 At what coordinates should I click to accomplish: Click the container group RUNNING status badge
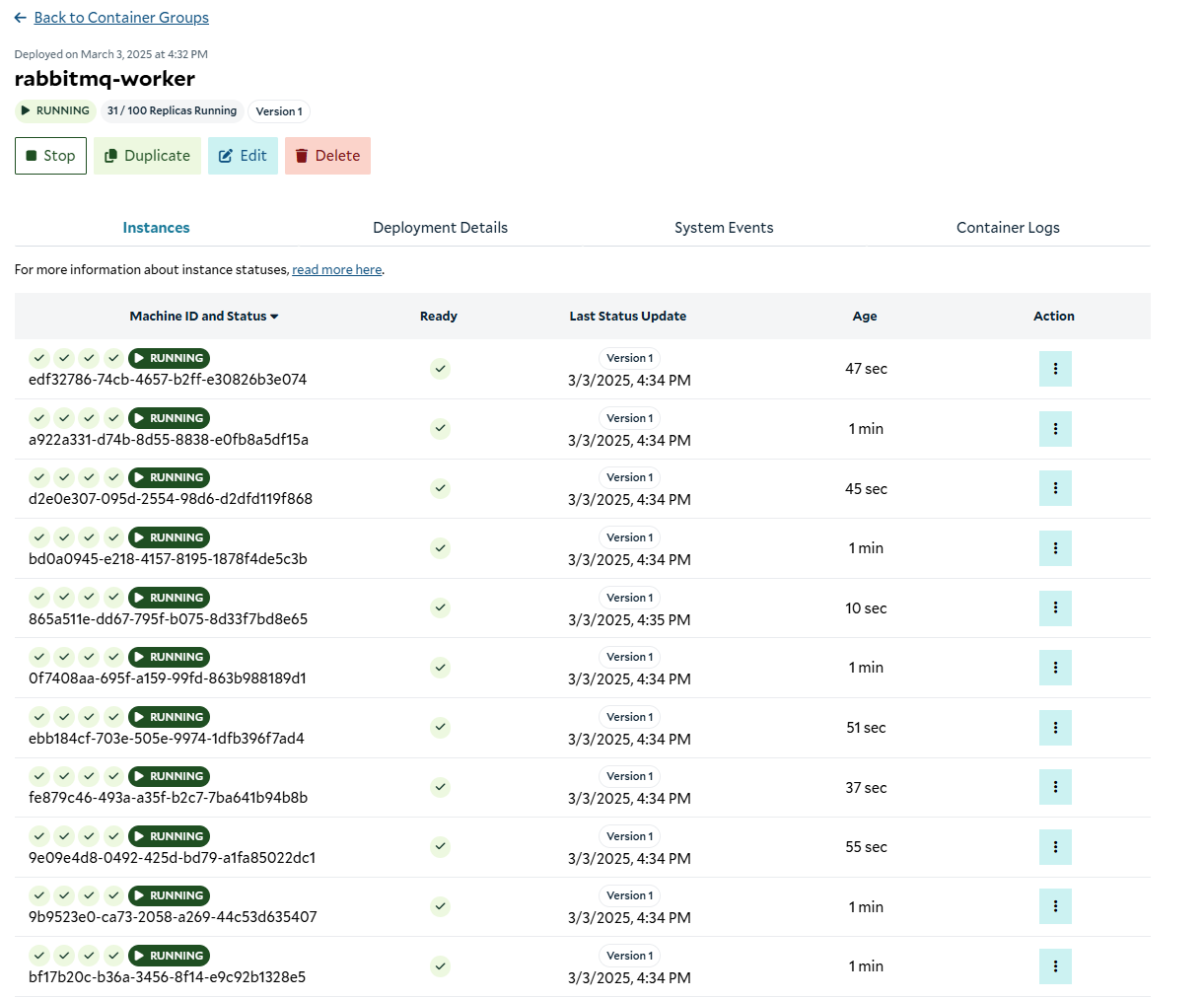(x=55, y=110)
